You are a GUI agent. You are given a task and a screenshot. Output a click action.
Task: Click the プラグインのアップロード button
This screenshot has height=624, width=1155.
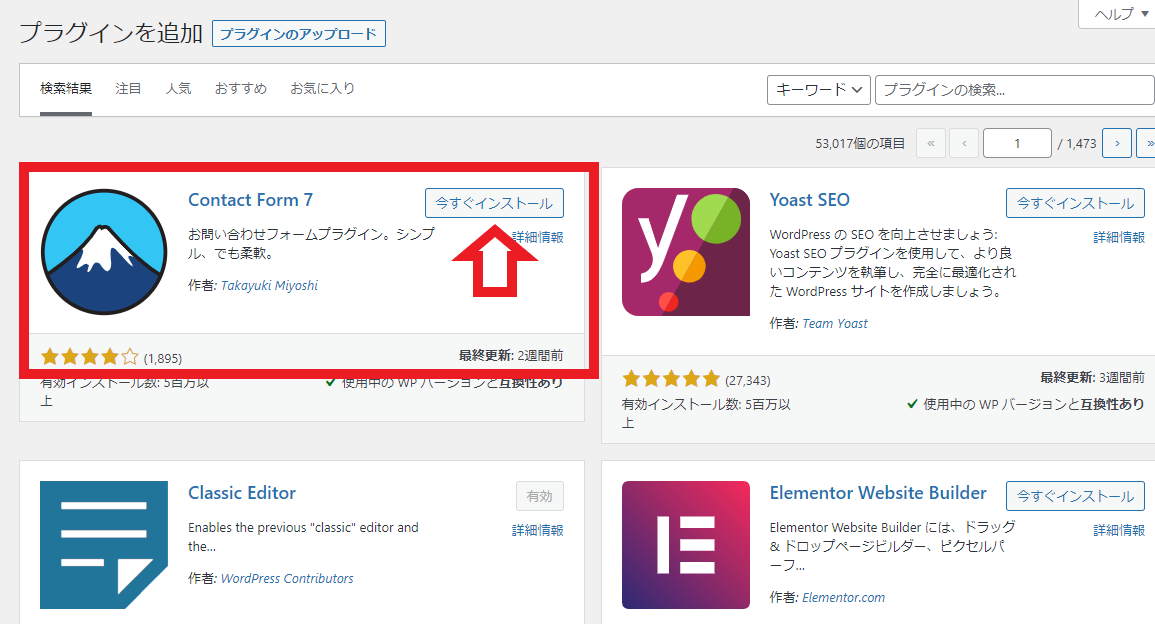point(298,34)
